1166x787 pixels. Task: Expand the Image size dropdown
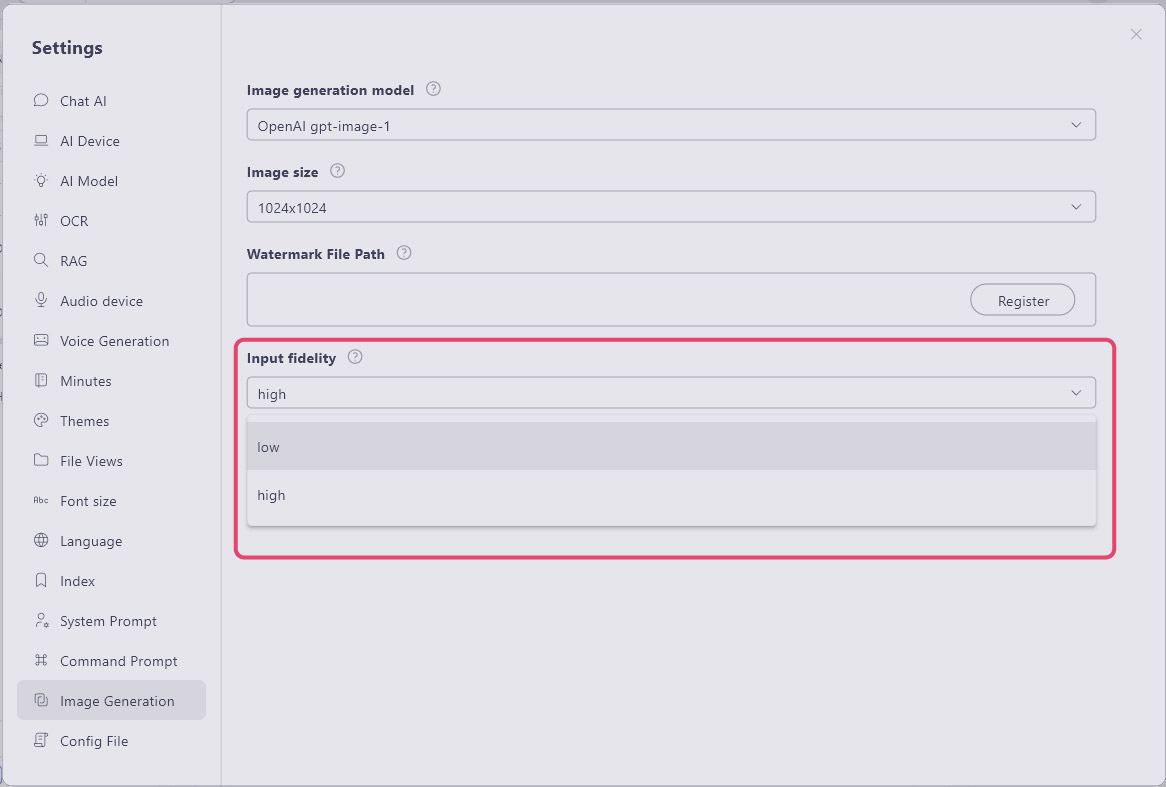tap(670, 208)
